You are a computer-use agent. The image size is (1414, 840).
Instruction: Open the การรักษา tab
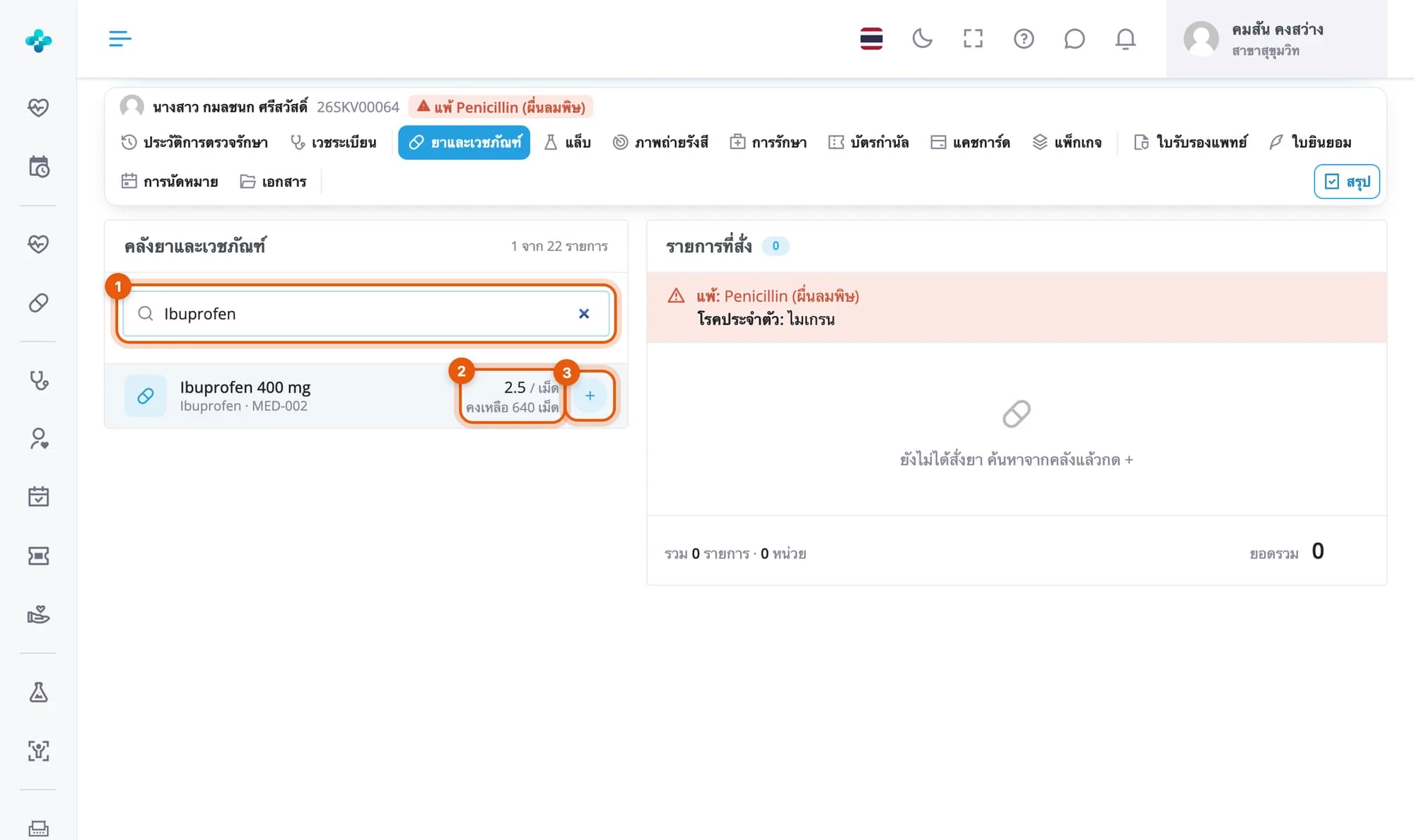point(769,142)
